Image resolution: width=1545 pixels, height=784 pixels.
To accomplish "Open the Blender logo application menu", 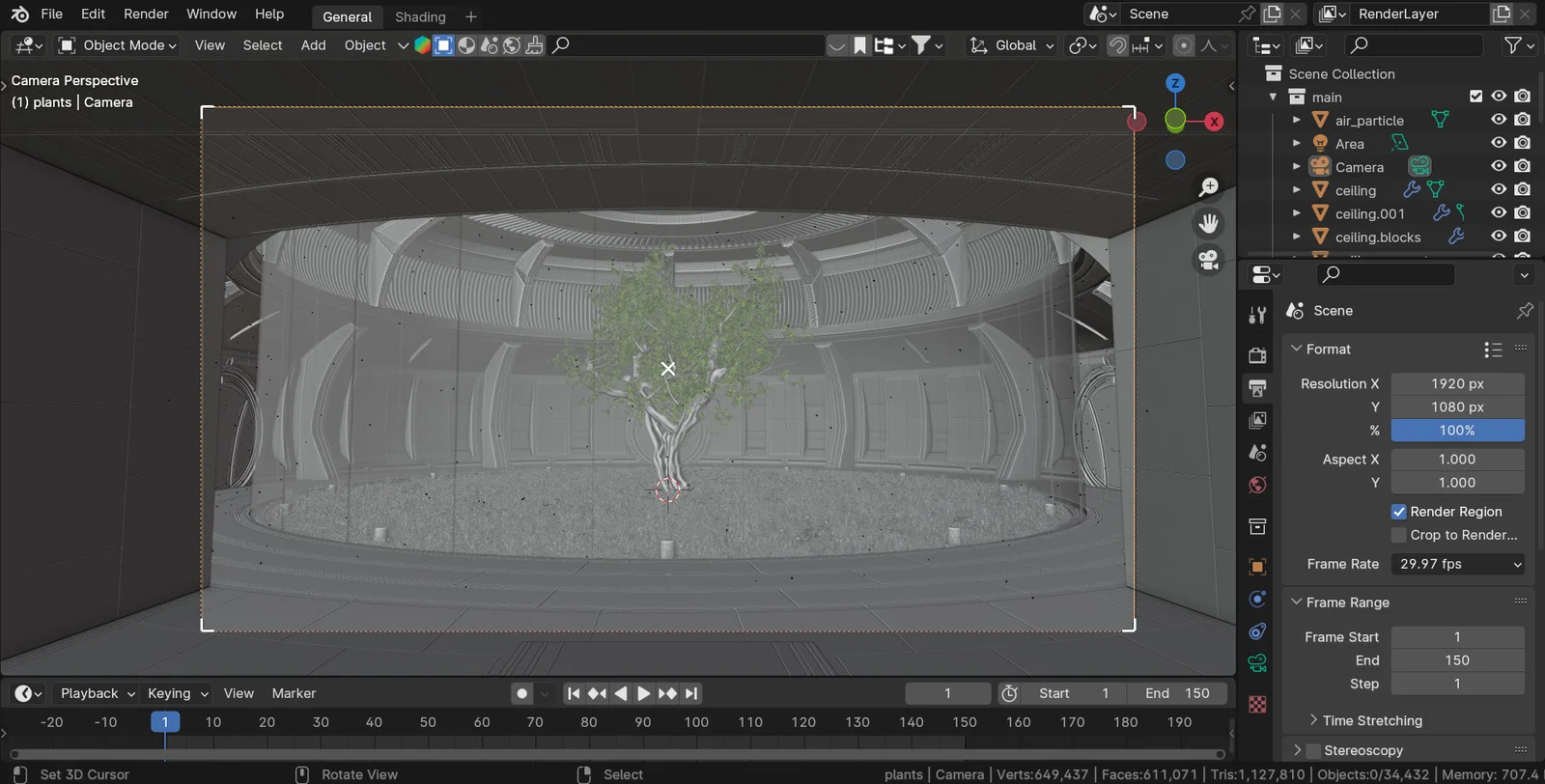I will [19, 14].
